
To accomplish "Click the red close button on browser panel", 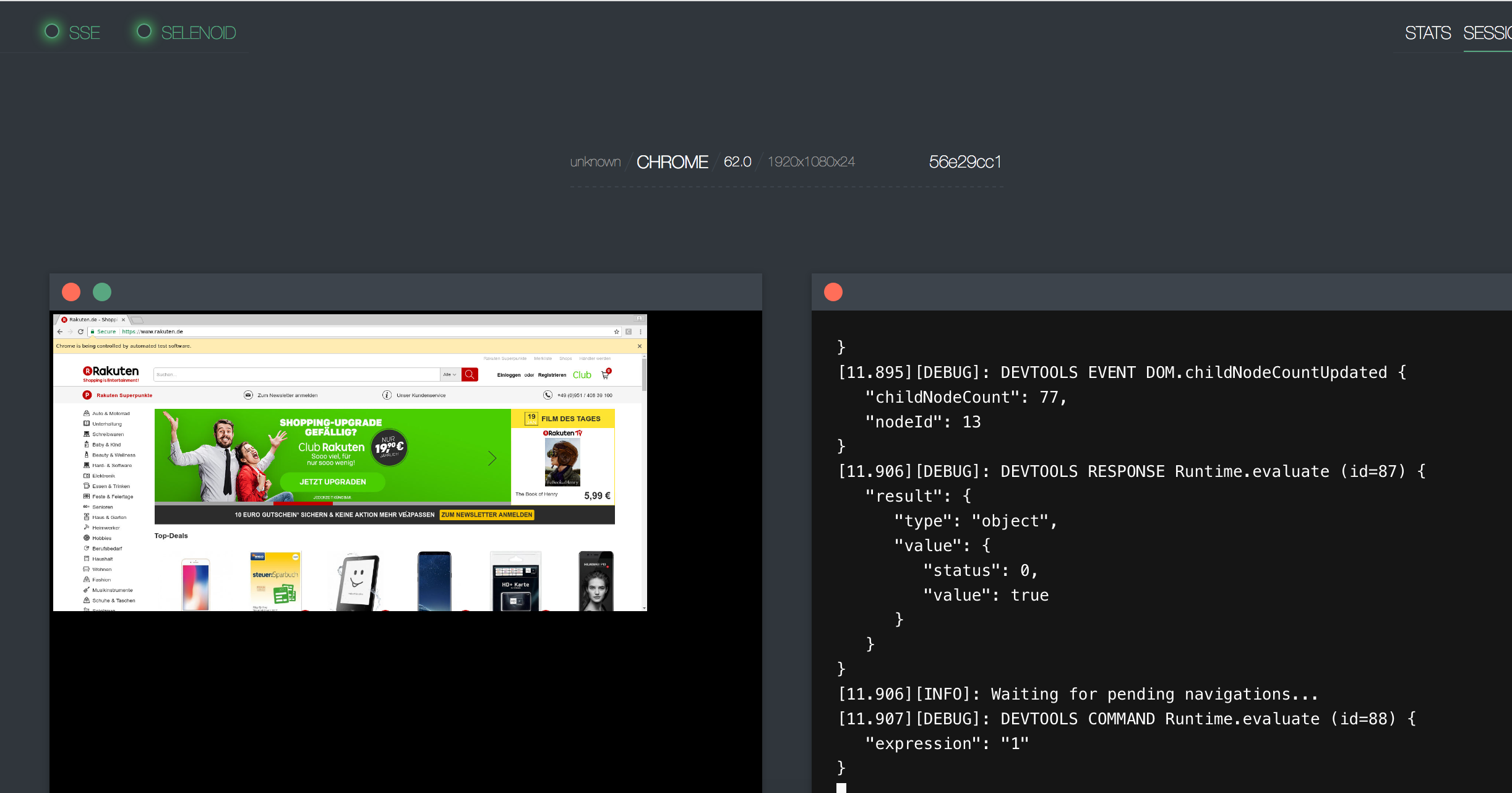I will [72, 292].
